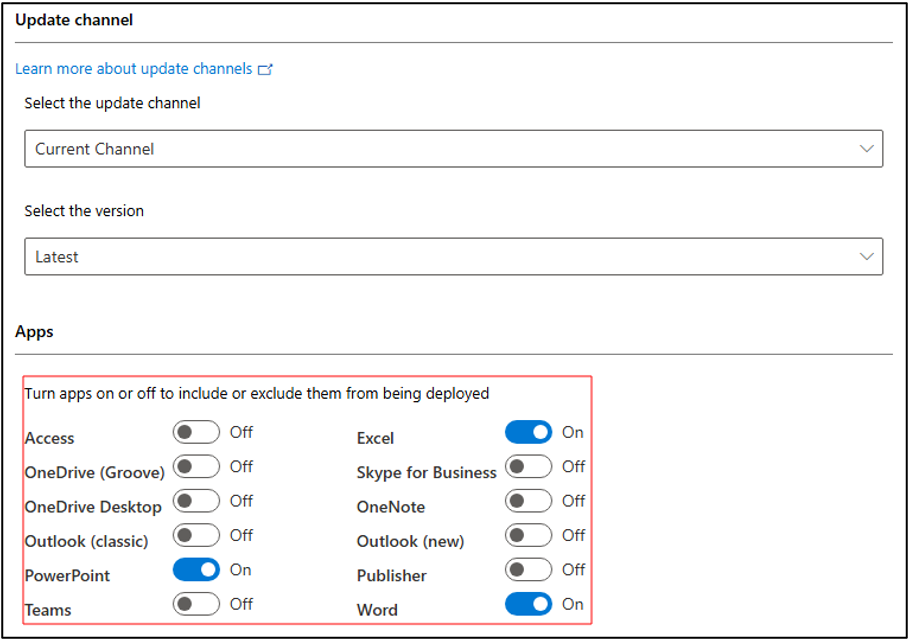The image size is (911, 641).
Task: Click the Apps section heading
Action: pyautogui.click(x=34, y=332)
